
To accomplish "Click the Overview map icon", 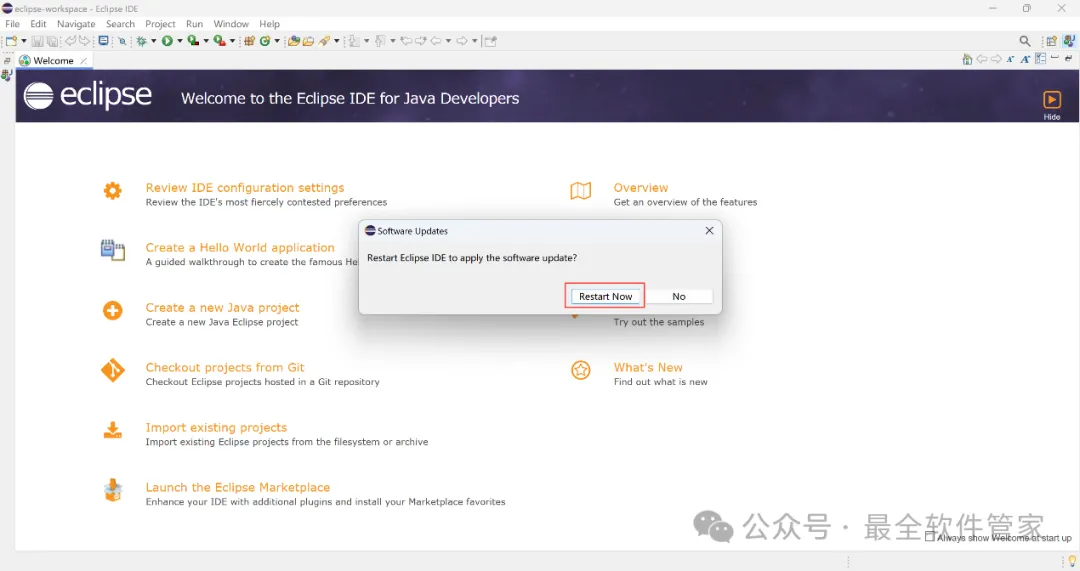I will 581,191.
